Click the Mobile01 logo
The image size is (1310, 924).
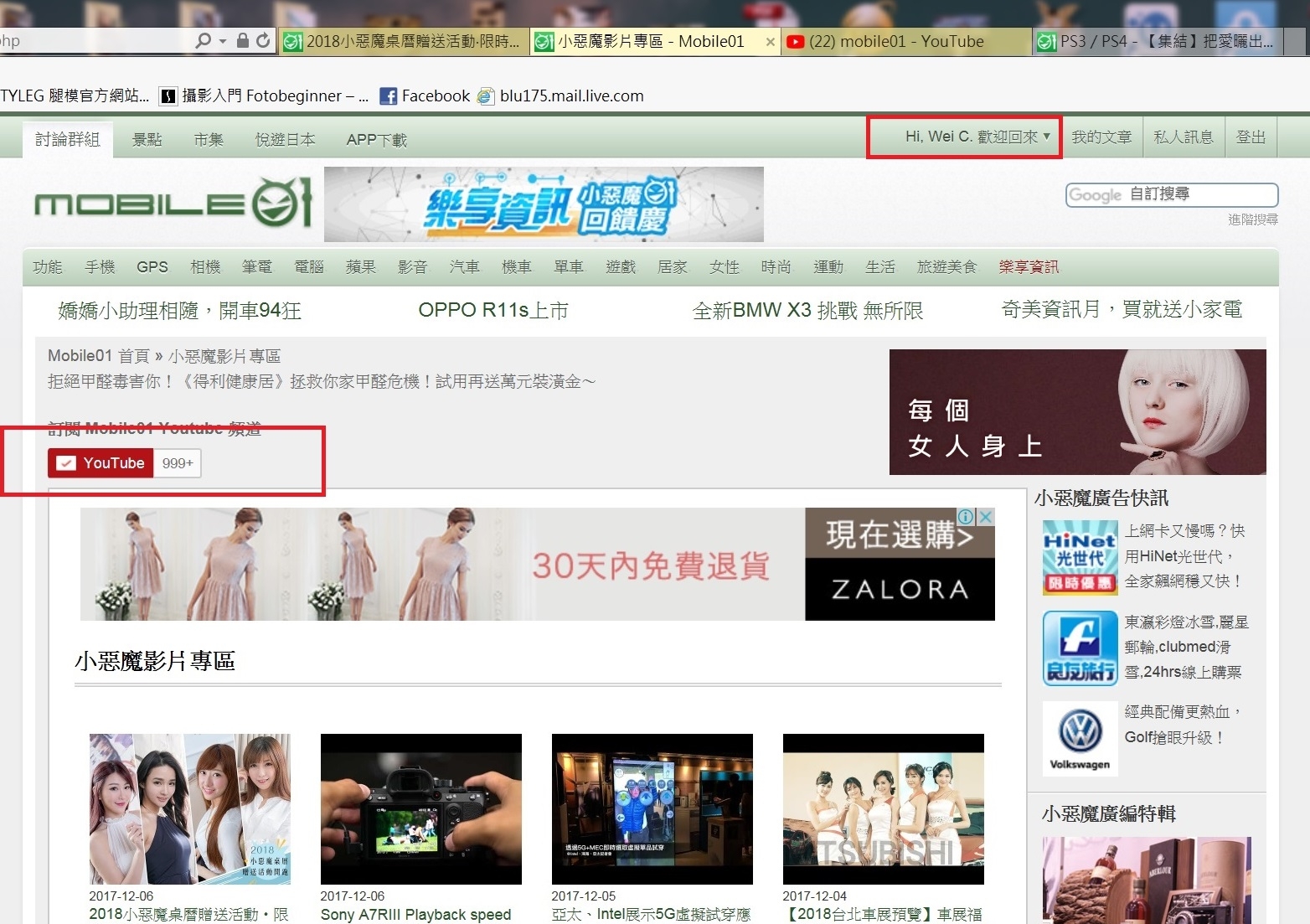point(173,202)
